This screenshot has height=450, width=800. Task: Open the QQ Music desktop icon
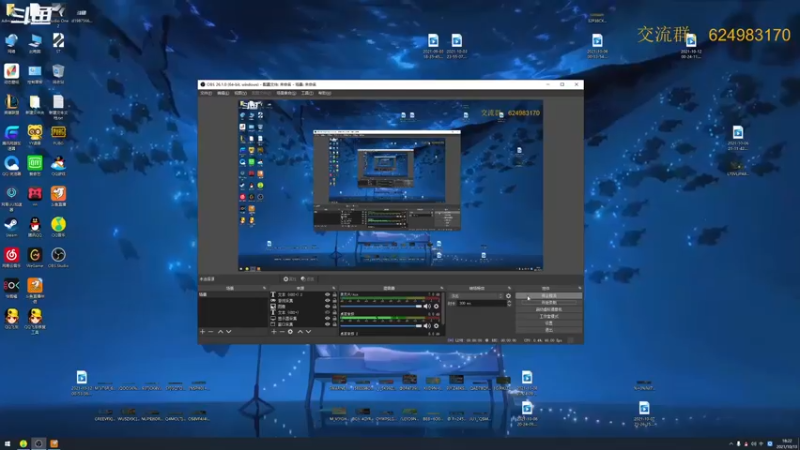coord(58,227)
